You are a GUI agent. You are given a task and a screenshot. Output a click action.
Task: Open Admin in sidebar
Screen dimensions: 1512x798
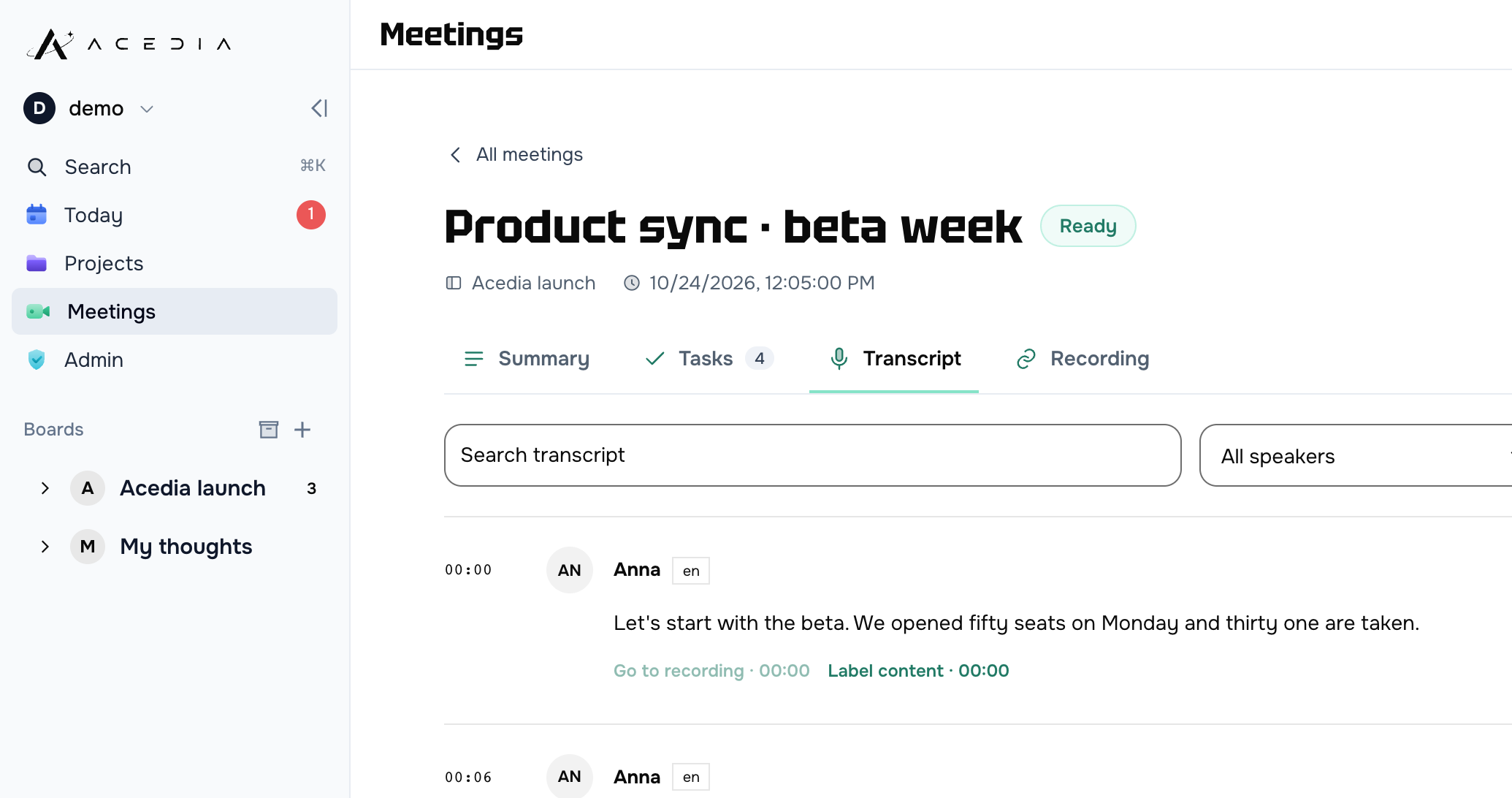pos(175,360)
